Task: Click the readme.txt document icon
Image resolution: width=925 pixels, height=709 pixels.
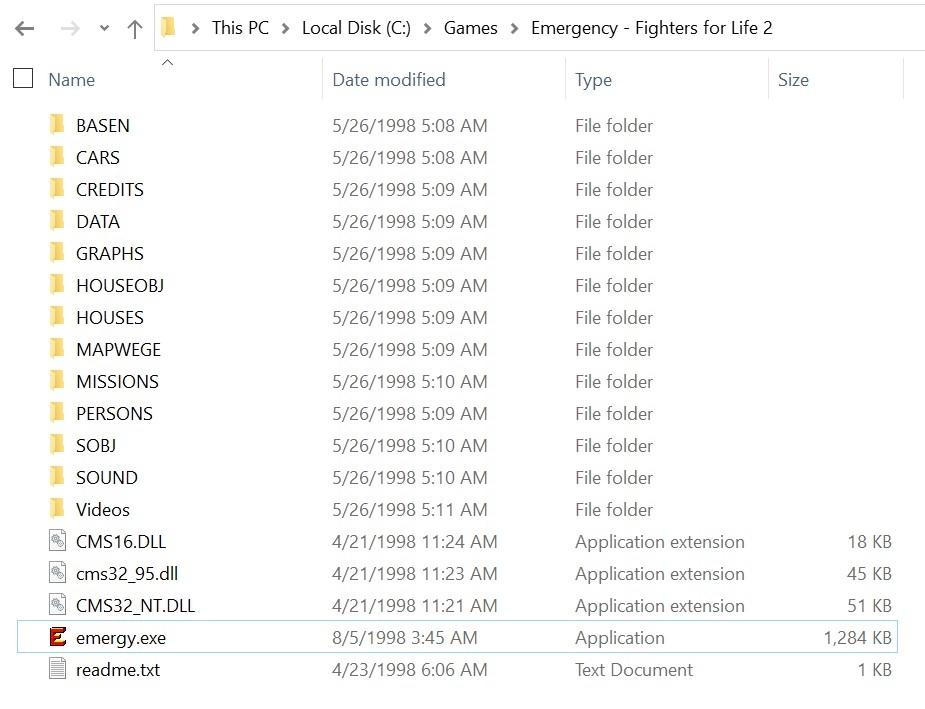Action: click(x=57, y=669)
